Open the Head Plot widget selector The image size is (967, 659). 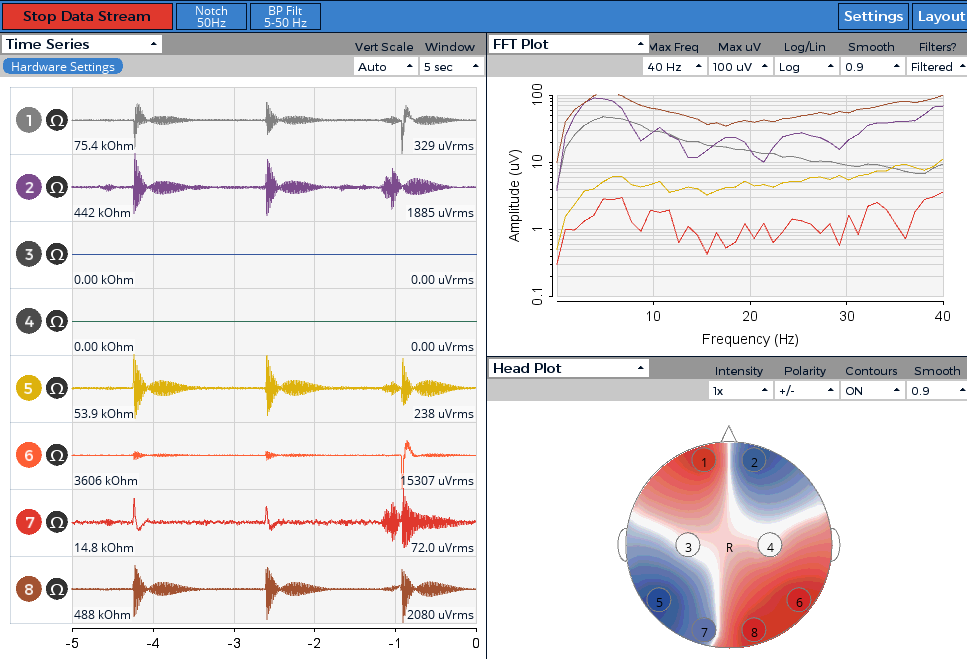click(569, 369)
